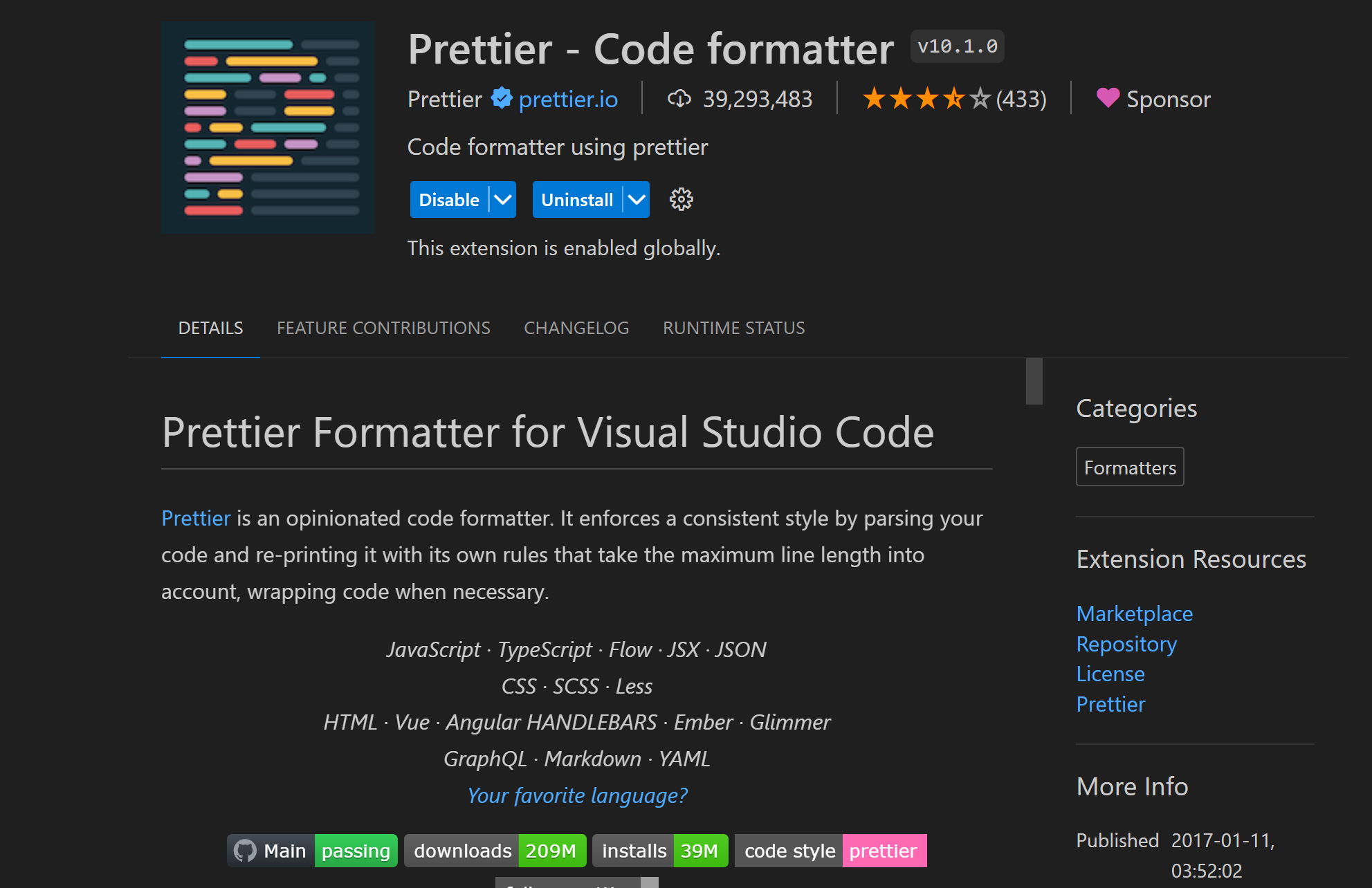
Task: Click the Sponsor heart icon
Action: tap(1108, 98)
